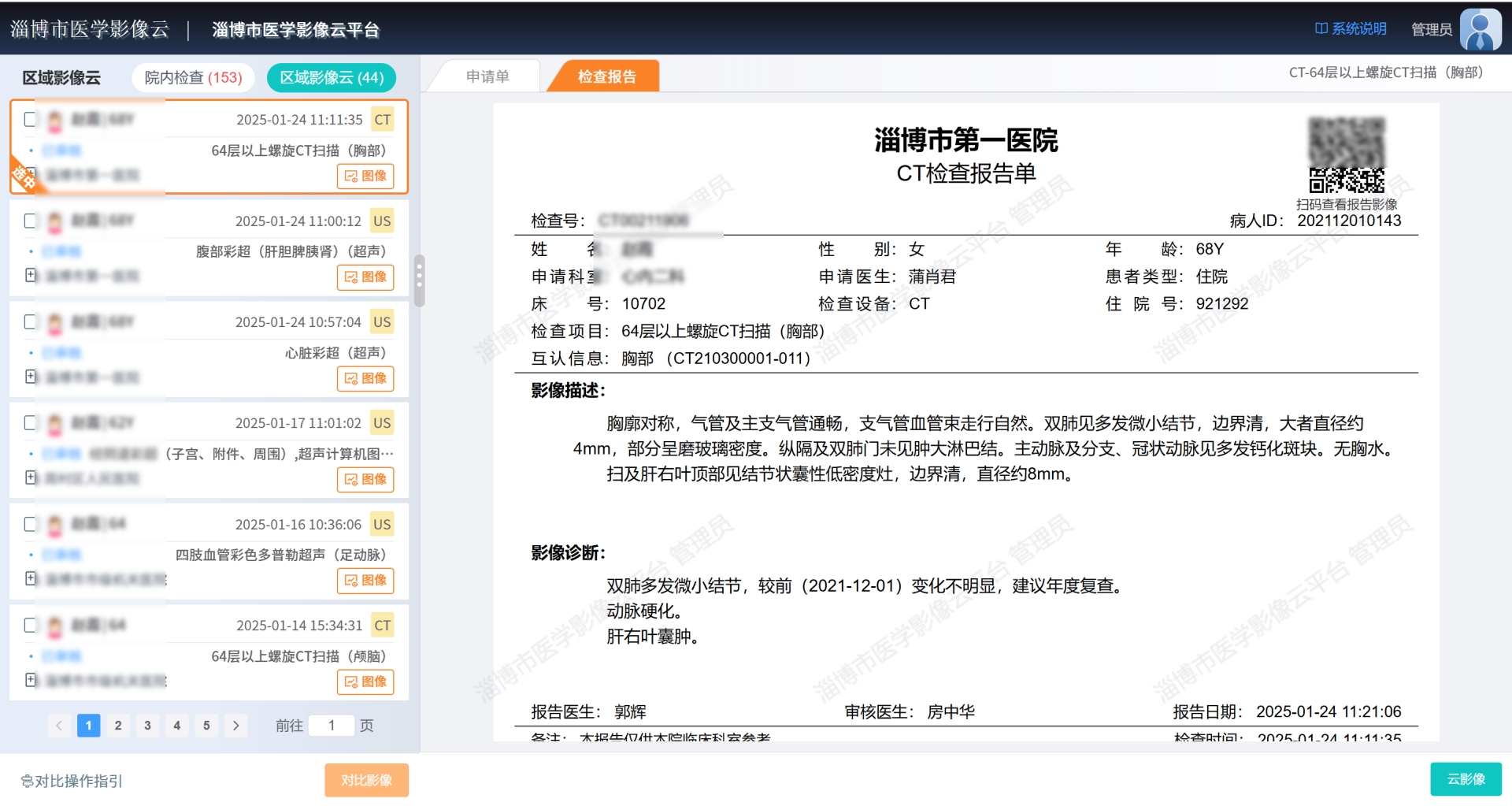Check the box for 胸部 CT record
Image resolution: width=1512 pixels, height=806 pixels.
[x=31, y=120]
